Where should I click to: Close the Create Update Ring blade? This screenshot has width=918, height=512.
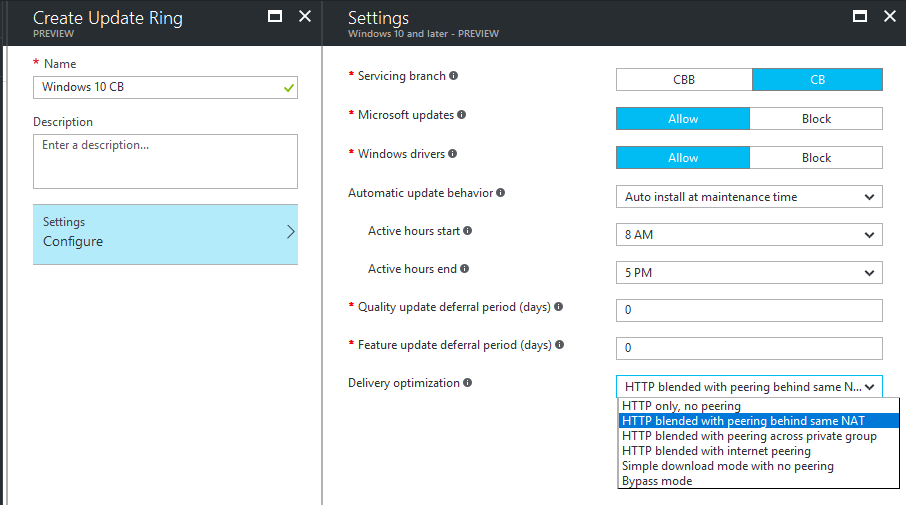pos(305,16)
